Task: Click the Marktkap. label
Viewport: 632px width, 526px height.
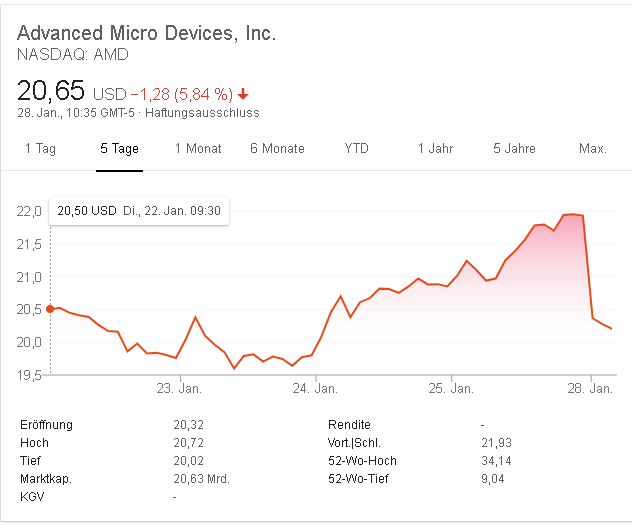Action: [x=46, y=479]
